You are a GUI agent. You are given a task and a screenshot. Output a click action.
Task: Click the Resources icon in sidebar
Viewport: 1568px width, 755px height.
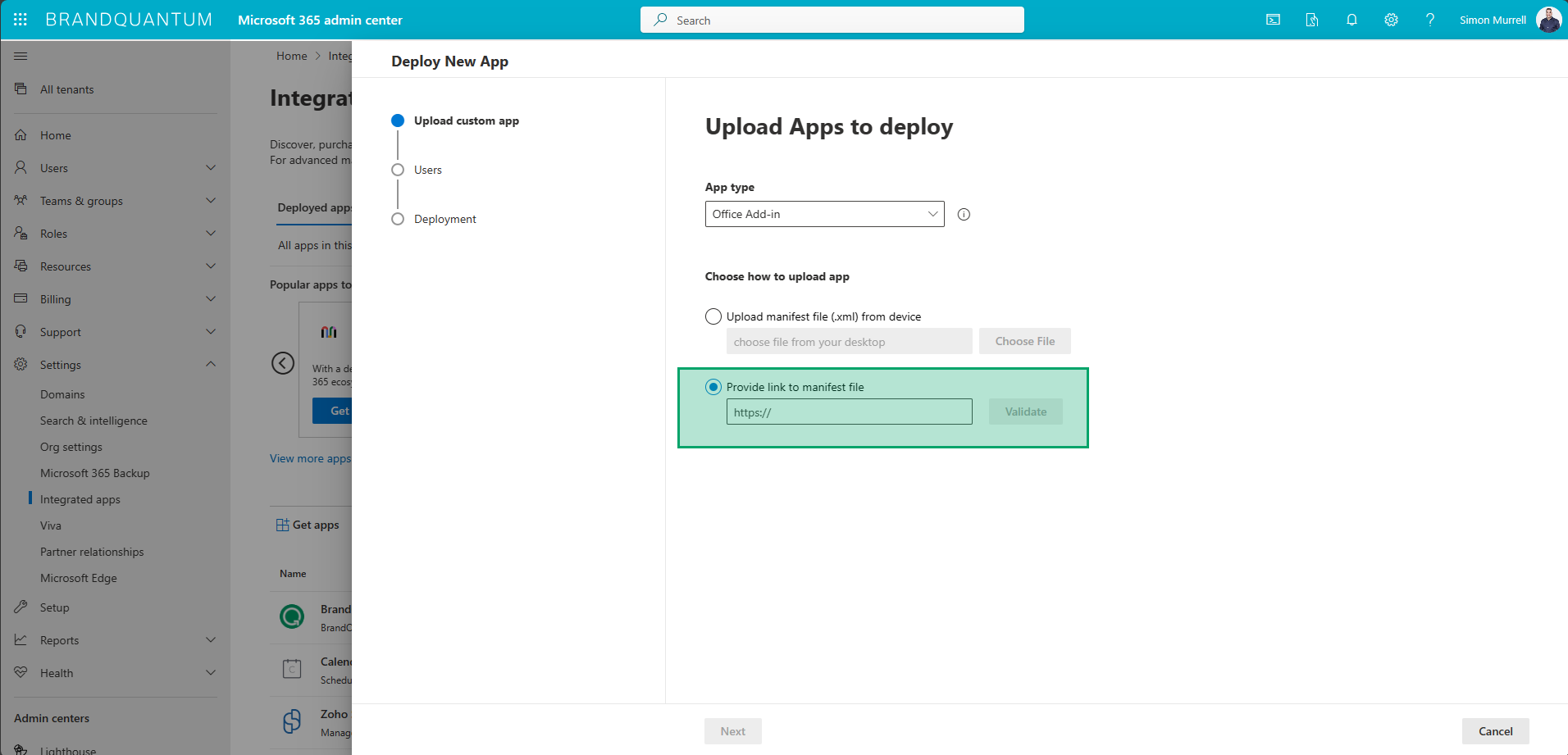coord(21,266)
